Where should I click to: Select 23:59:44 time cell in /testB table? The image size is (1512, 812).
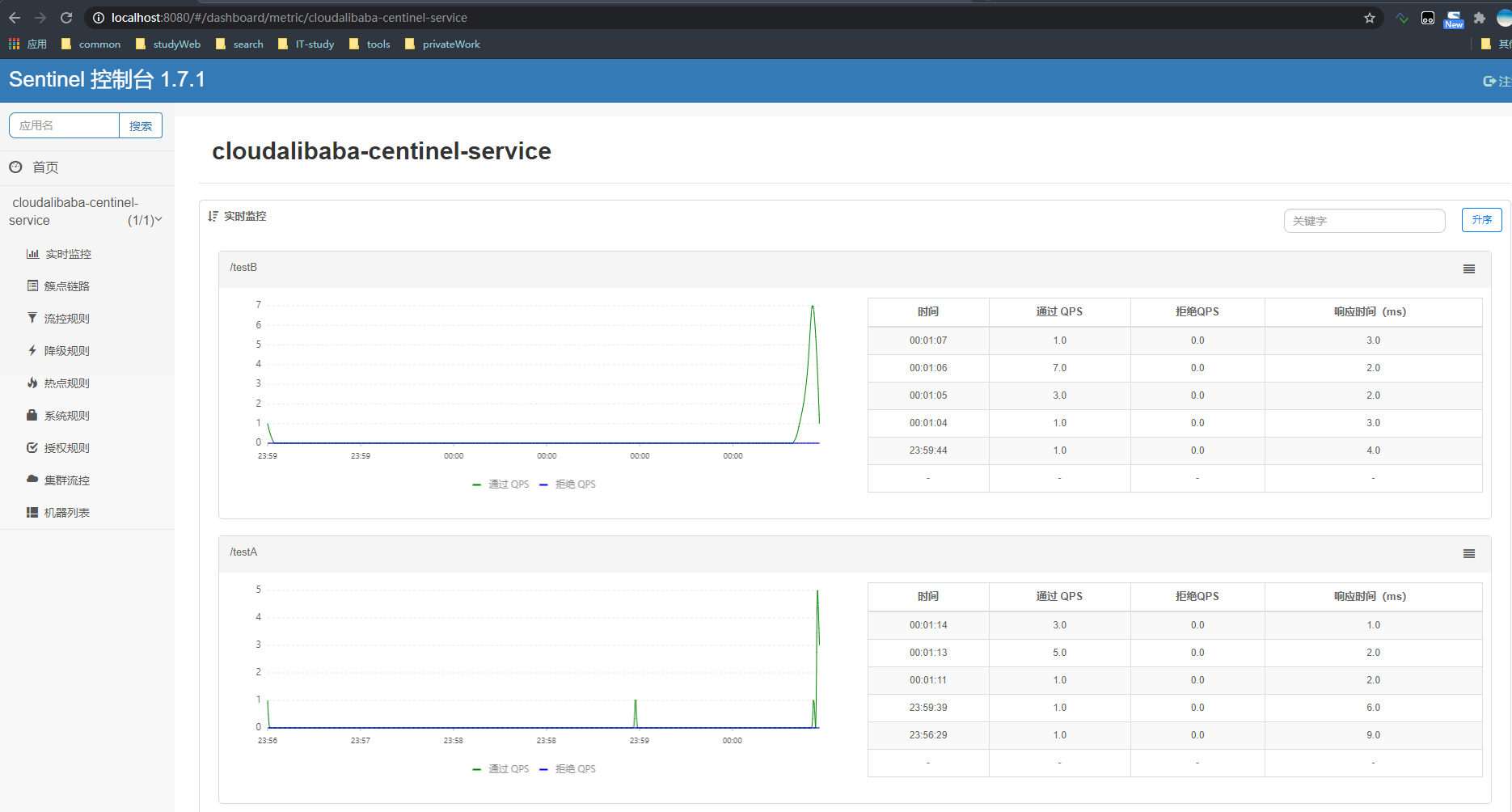(x=928, y=450)
